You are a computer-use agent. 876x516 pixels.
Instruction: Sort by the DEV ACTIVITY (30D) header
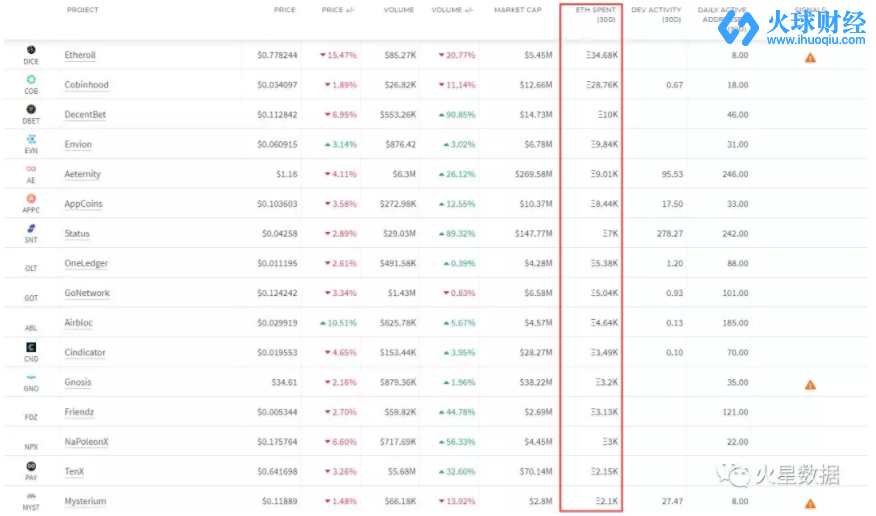coord(656,15)
